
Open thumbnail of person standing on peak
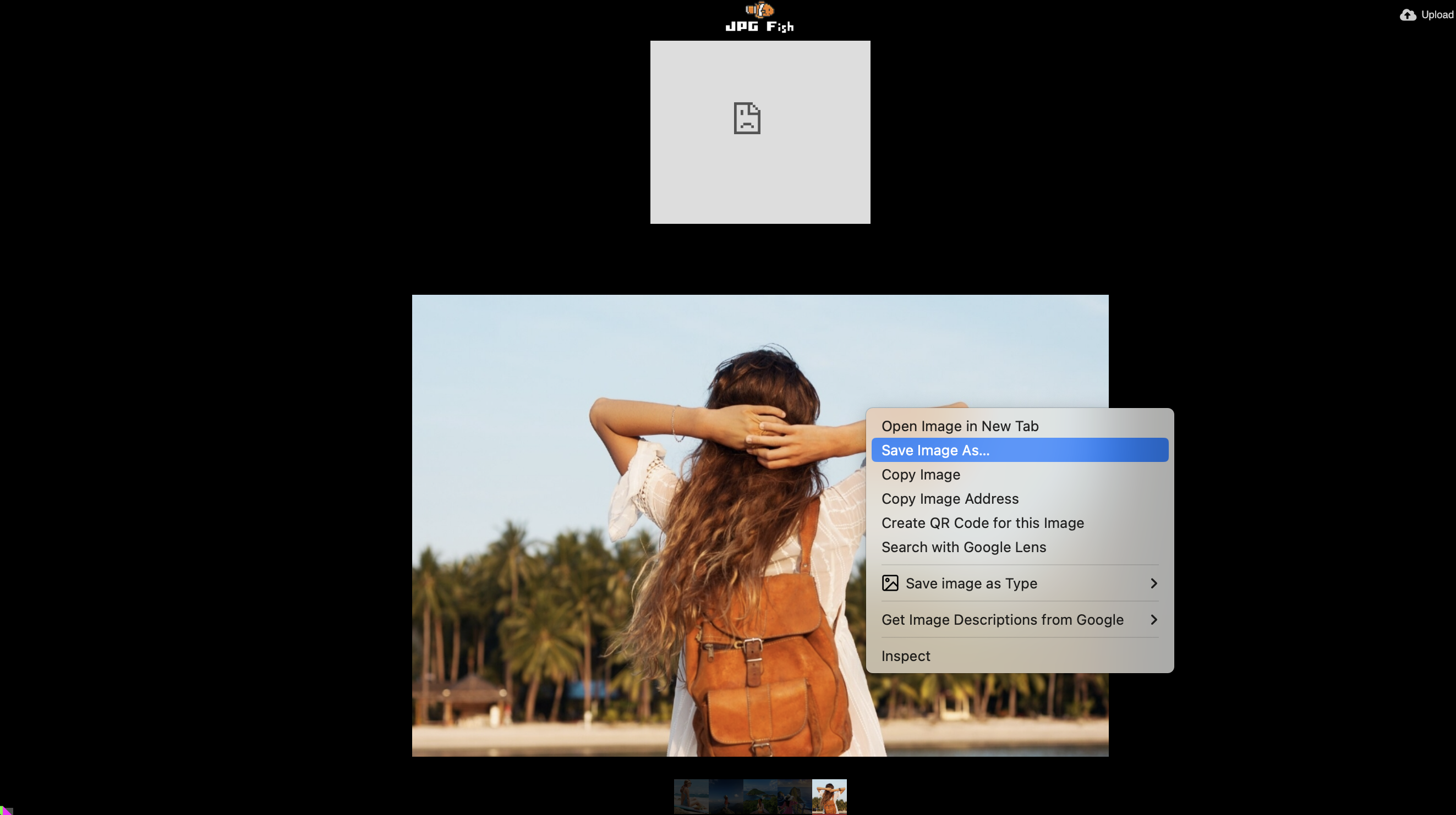[726, 796]
